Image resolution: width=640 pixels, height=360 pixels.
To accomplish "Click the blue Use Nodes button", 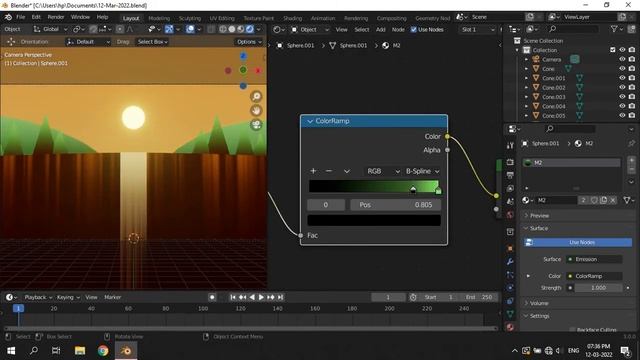I will 578,242.
